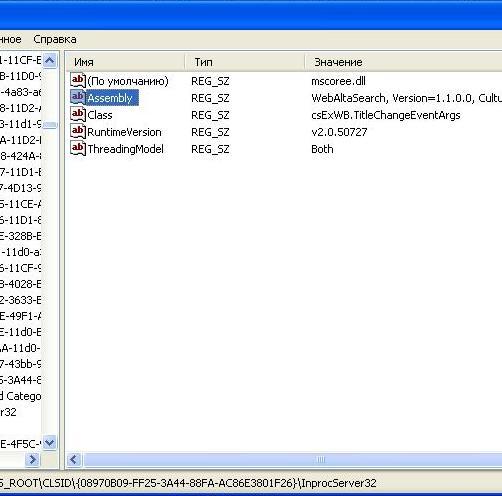Click REG_SZ type in the ThreadingModel row
This screenshot has height=496, width=502.
(210, 149)
